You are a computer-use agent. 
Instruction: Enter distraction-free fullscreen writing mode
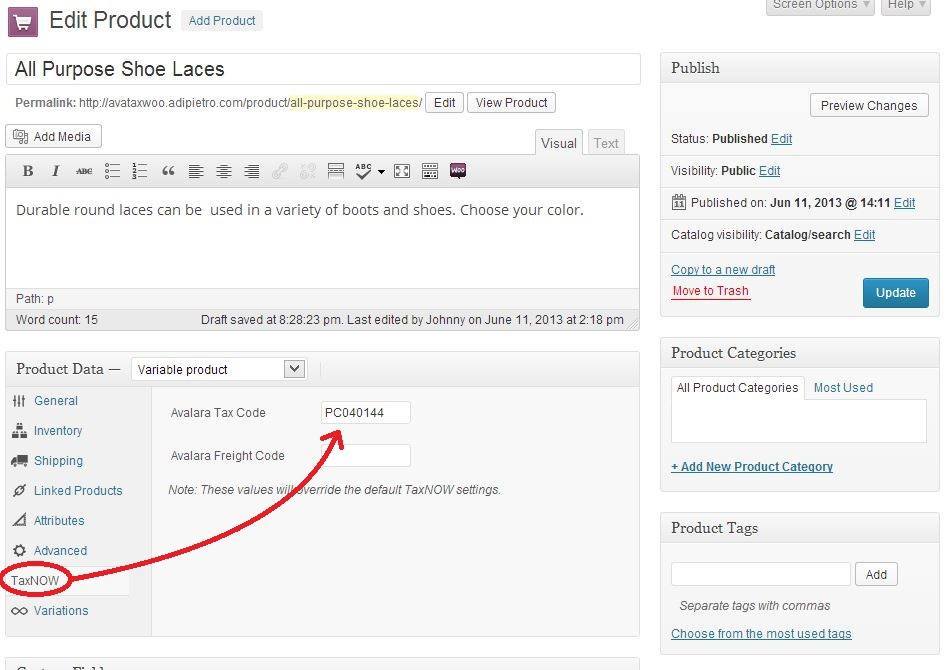point(402,171)
